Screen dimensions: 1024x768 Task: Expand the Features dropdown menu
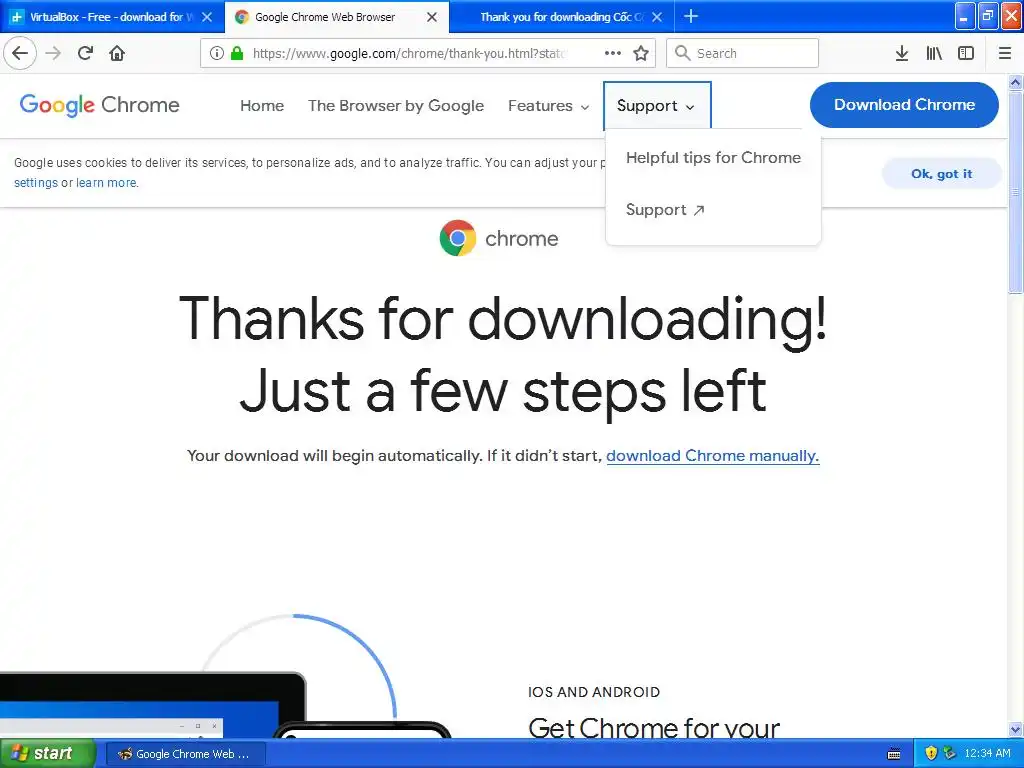point(549,106)
